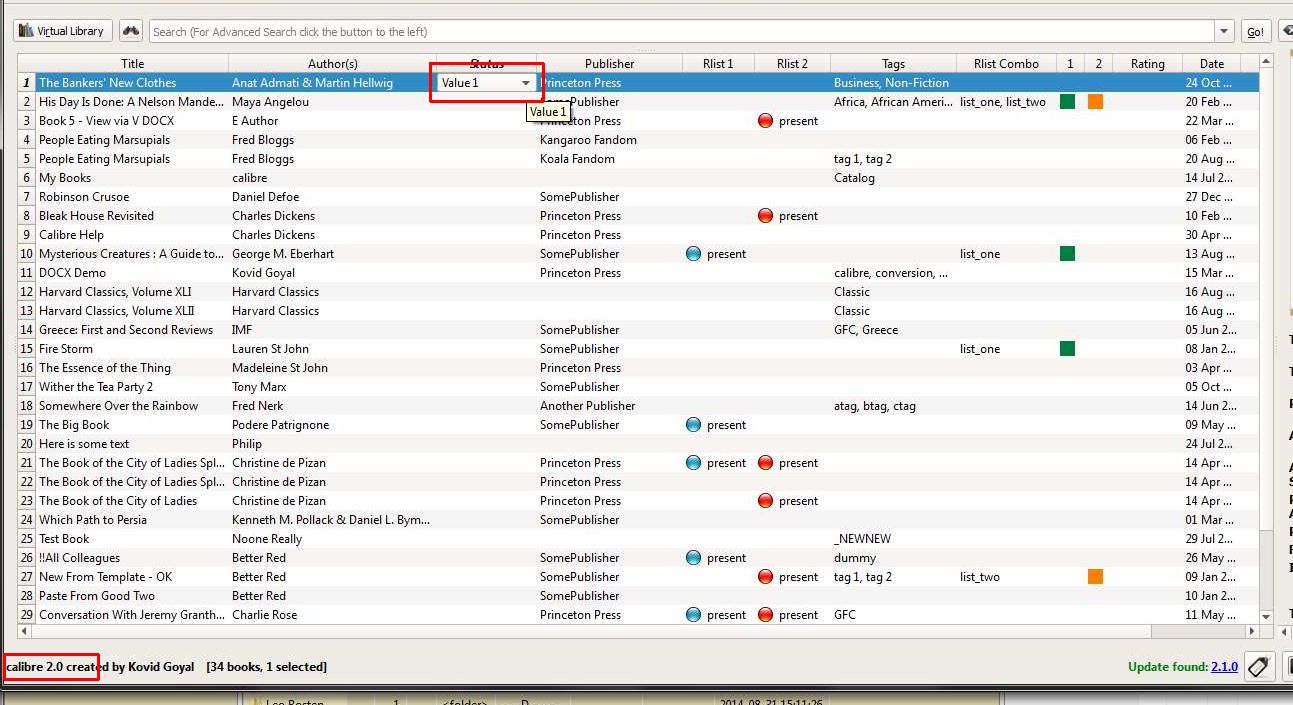Click blue present icon in Conversation With Jeremy row
This screenshot has width=1293, height=705.
[694, 615]
